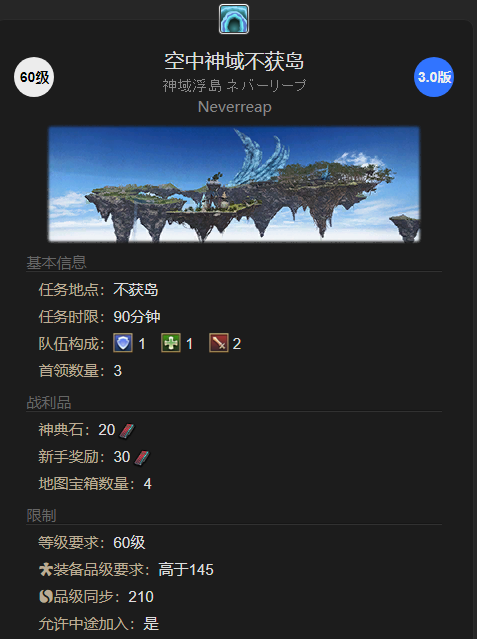
Task: Click the 60级 level badge
Action: 34,77
